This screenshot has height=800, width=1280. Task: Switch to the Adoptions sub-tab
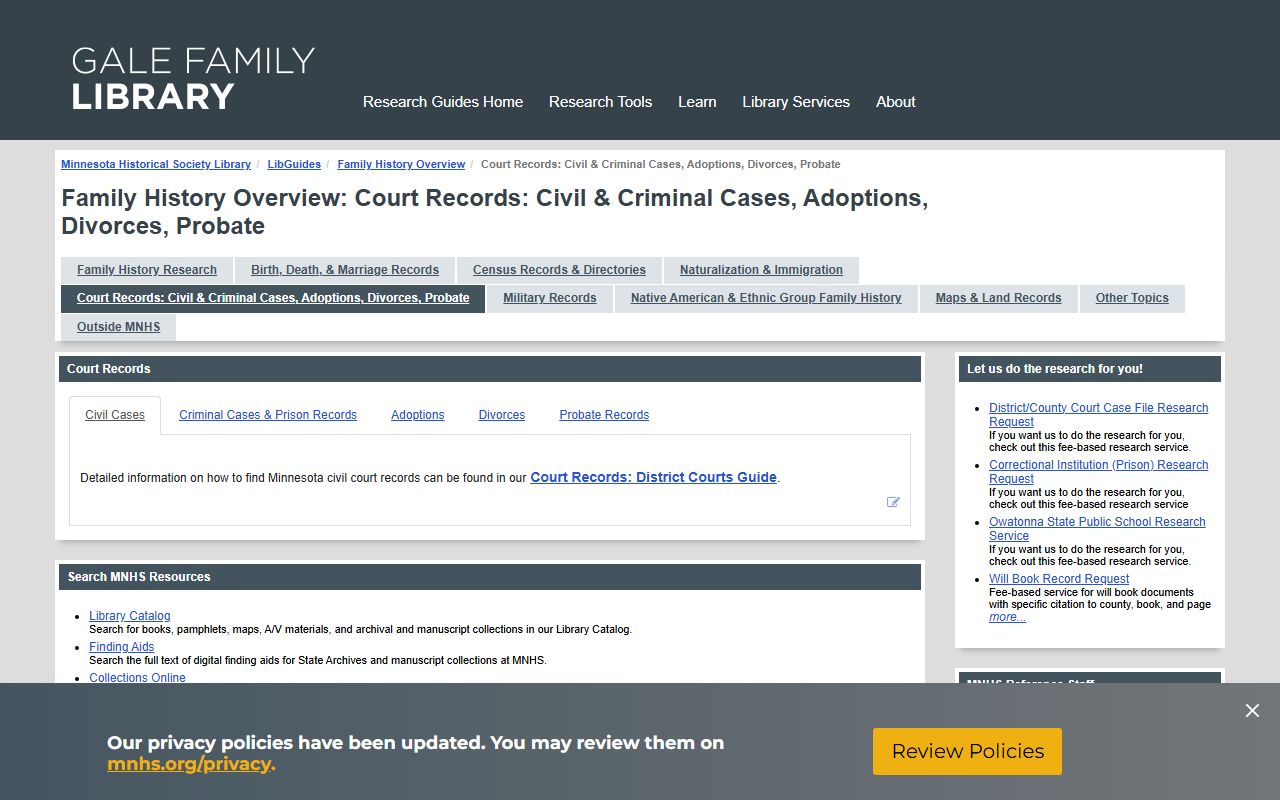(418, 415)
